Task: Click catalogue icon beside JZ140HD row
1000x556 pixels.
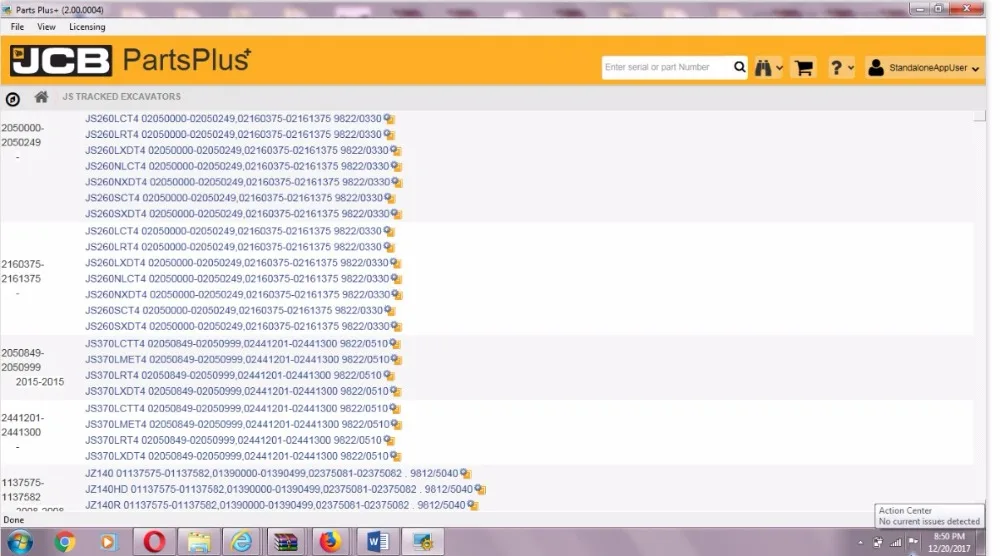Action: (x=480, y=490)
